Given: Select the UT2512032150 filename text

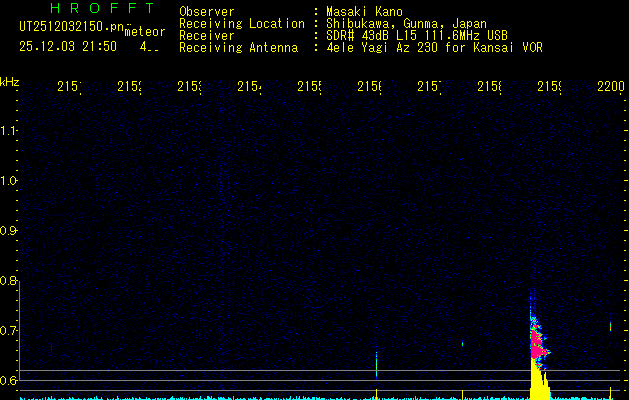Looking at the screenshot, I should pyautogui.click(x=67, y=25).
